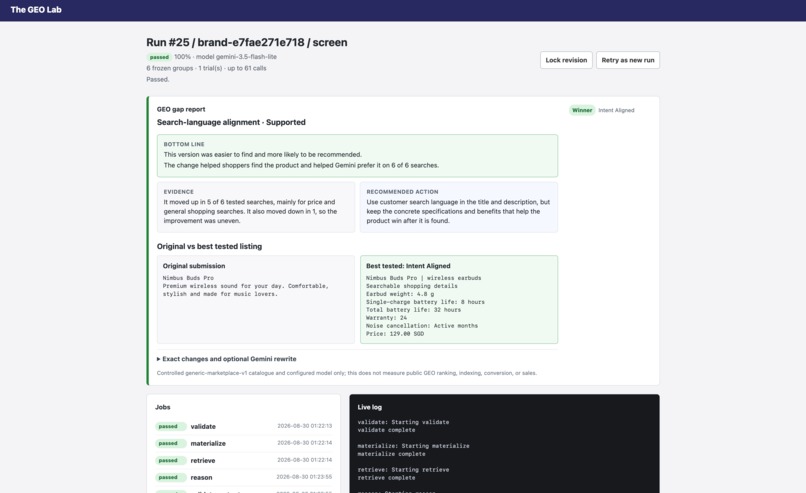Click Noise cancellation: Active line
The image size is (806, 493).
coord(422,326)
